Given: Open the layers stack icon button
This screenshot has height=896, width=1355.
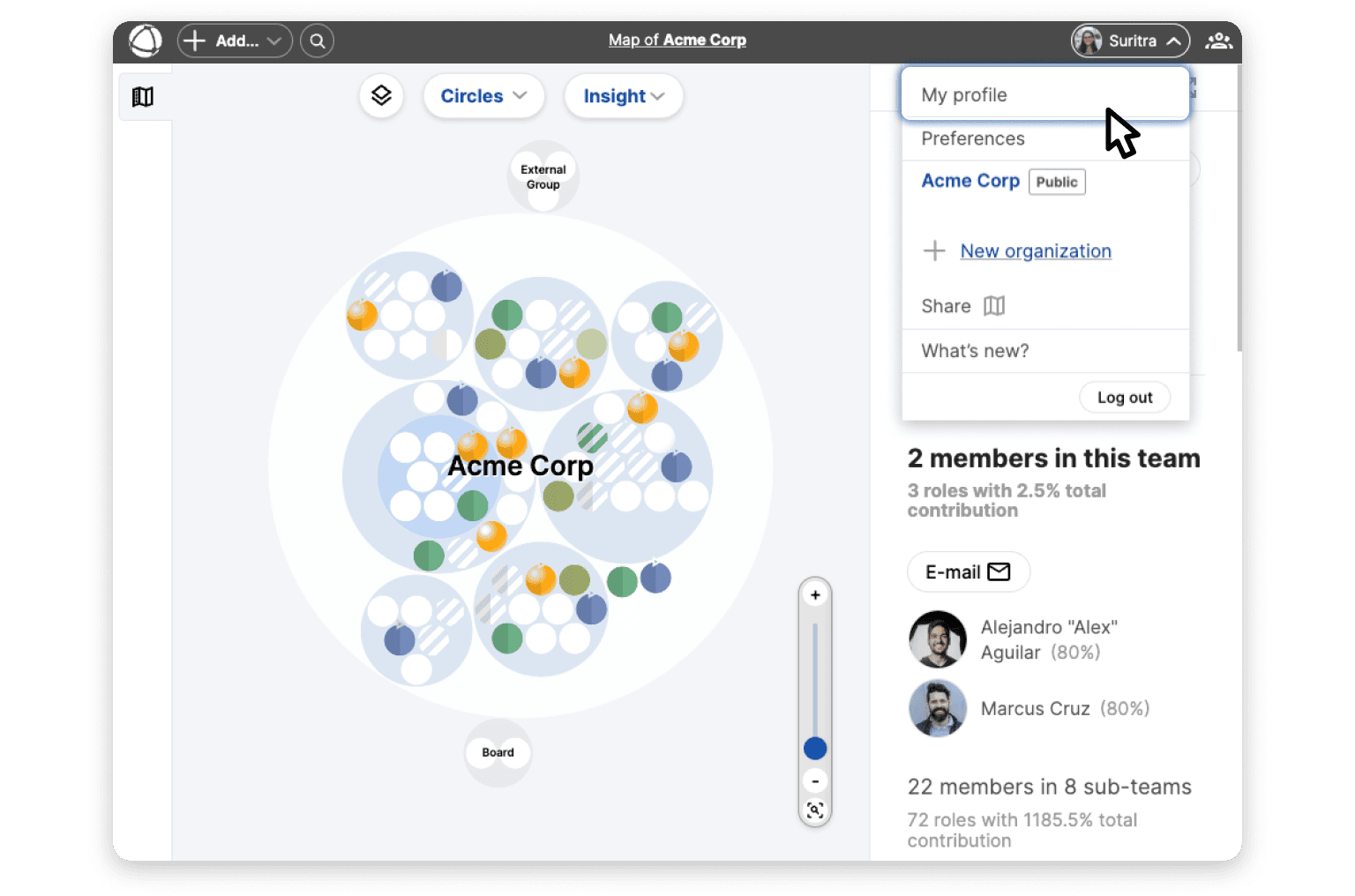Looking at the screenshot, I should [x=381, y=95].
